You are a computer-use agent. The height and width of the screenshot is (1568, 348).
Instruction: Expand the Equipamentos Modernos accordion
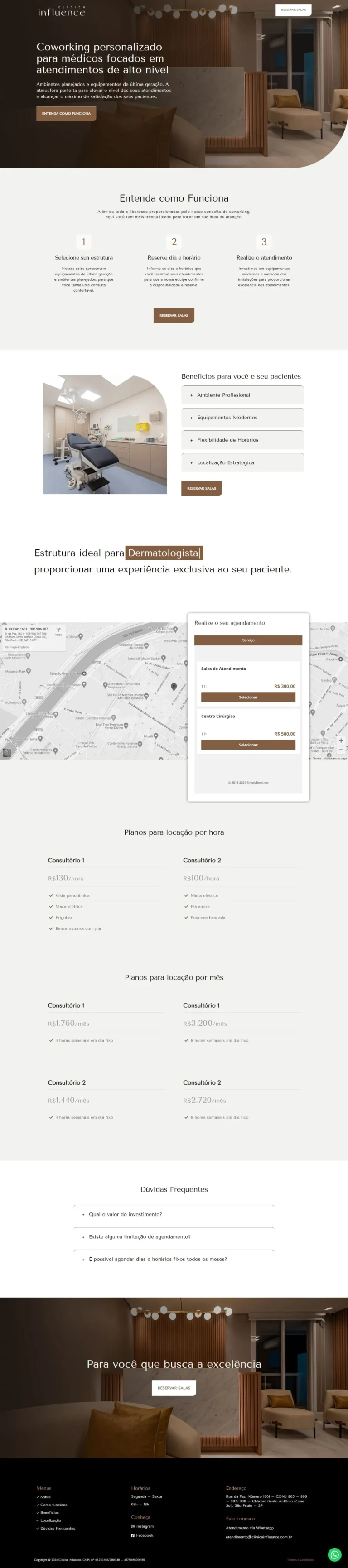tap(242, 418)
